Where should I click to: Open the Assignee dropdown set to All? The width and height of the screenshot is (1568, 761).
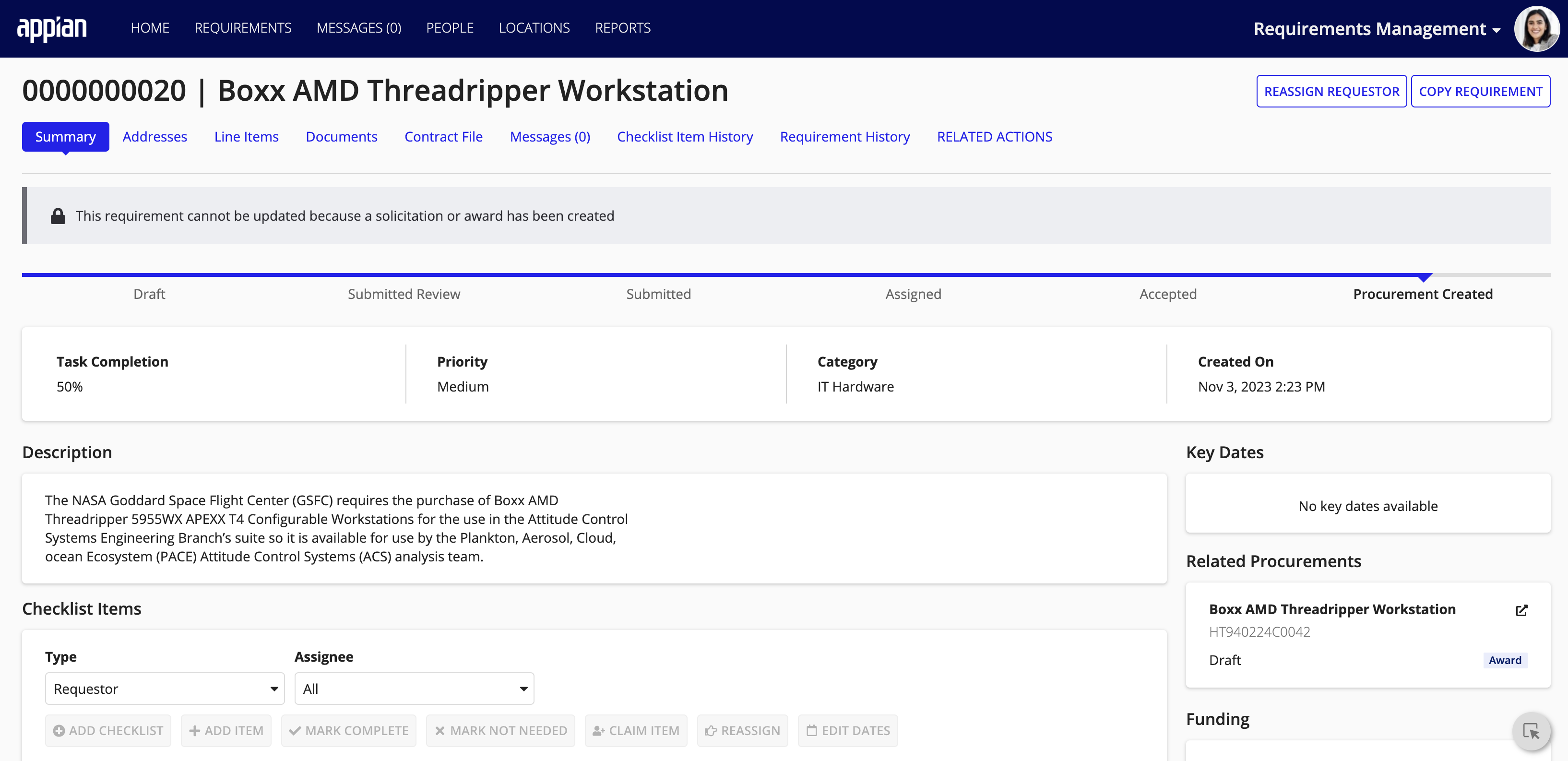(415, 689)
